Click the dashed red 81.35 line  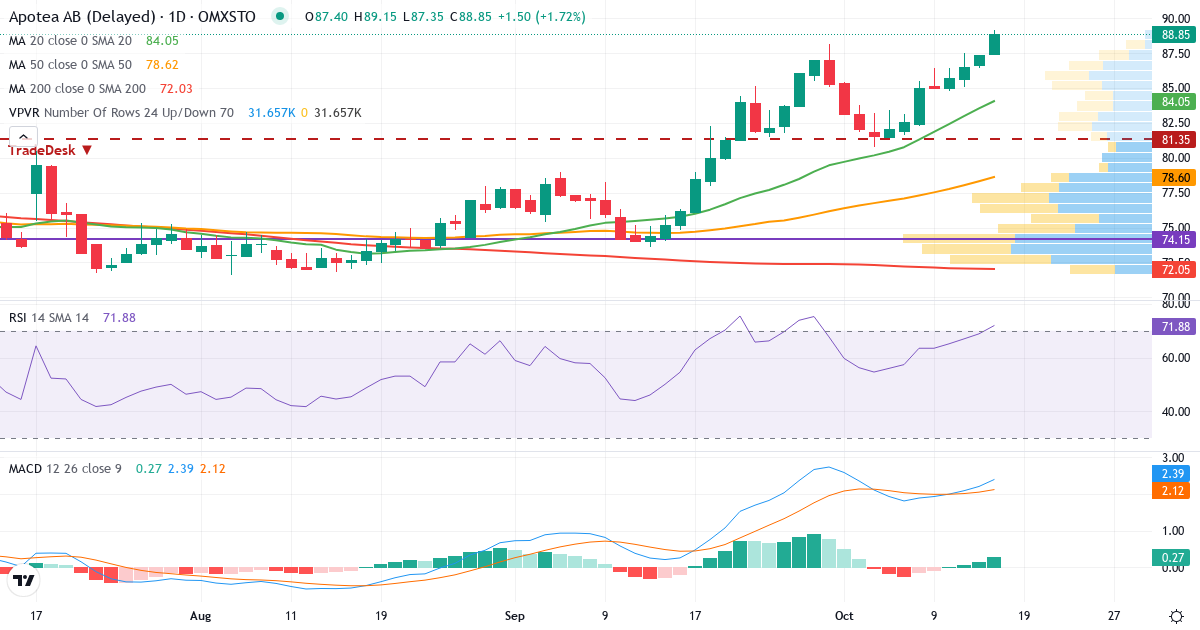pyautogui.click(x=575, y=139)
